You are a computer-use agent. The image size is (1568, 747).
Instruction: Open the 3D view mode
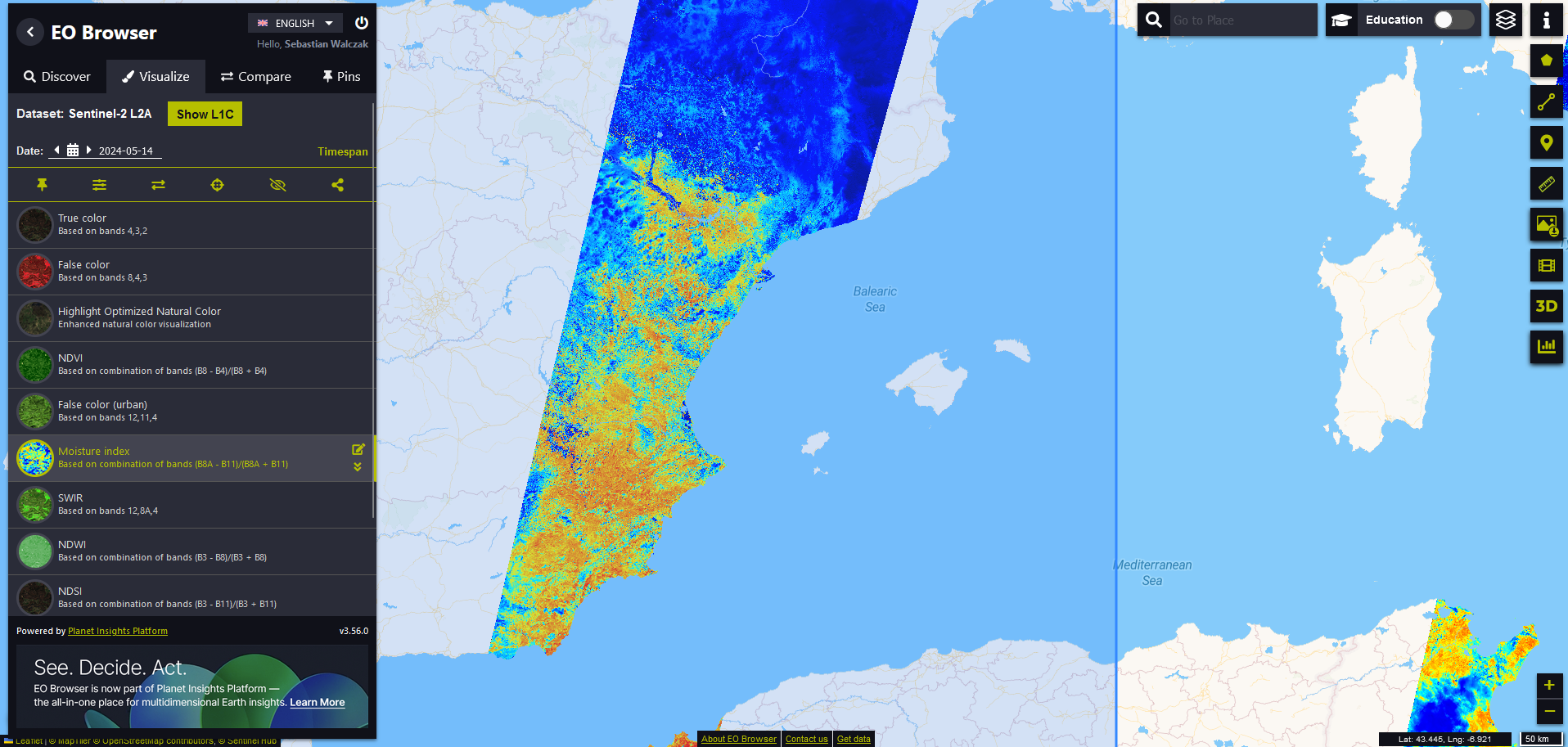point(1546,306)
